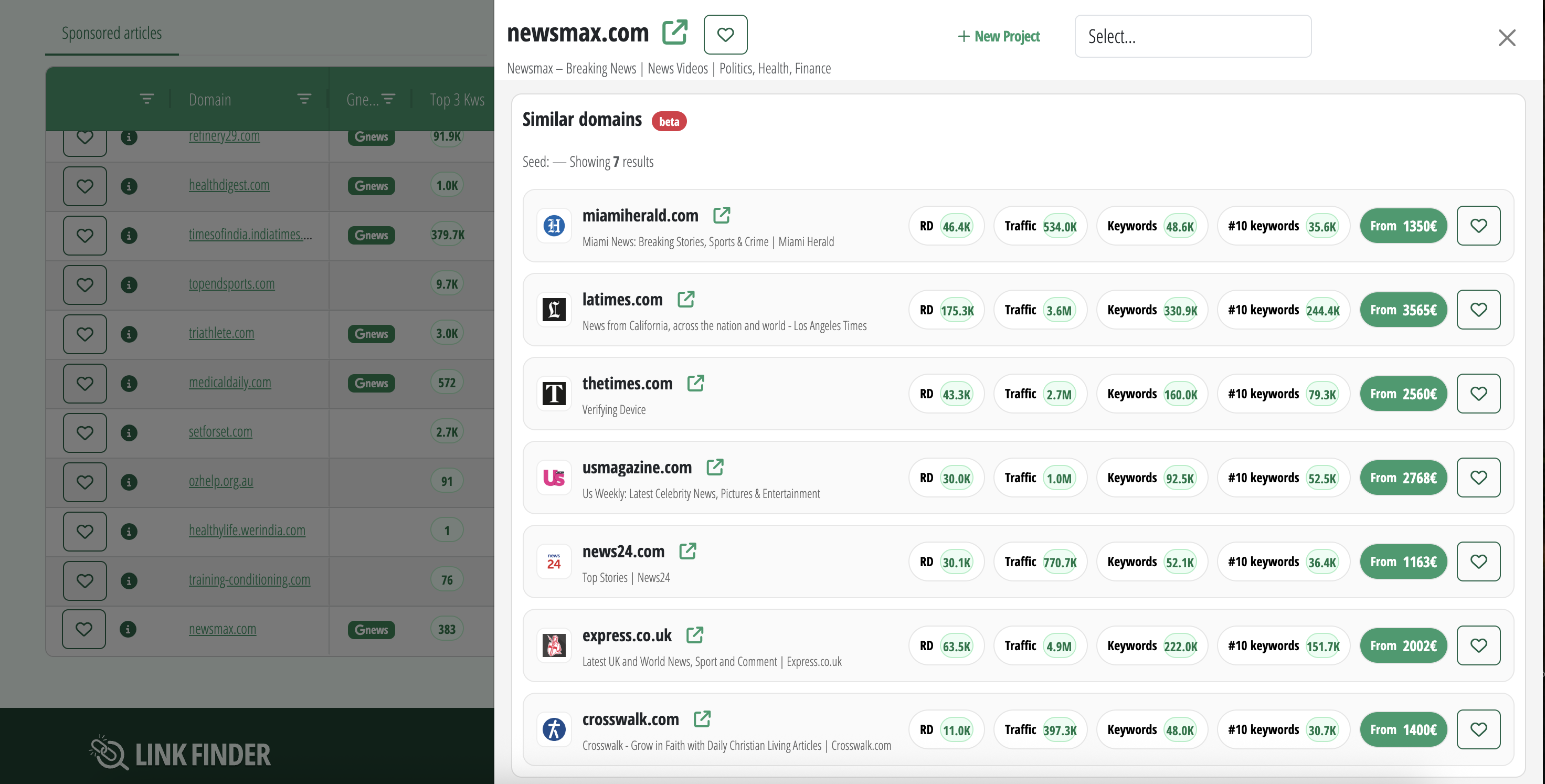The height and width of the screenshot is (784, 1545).
Task: Show info for setforset.com row
Action: tap(129, 432)
